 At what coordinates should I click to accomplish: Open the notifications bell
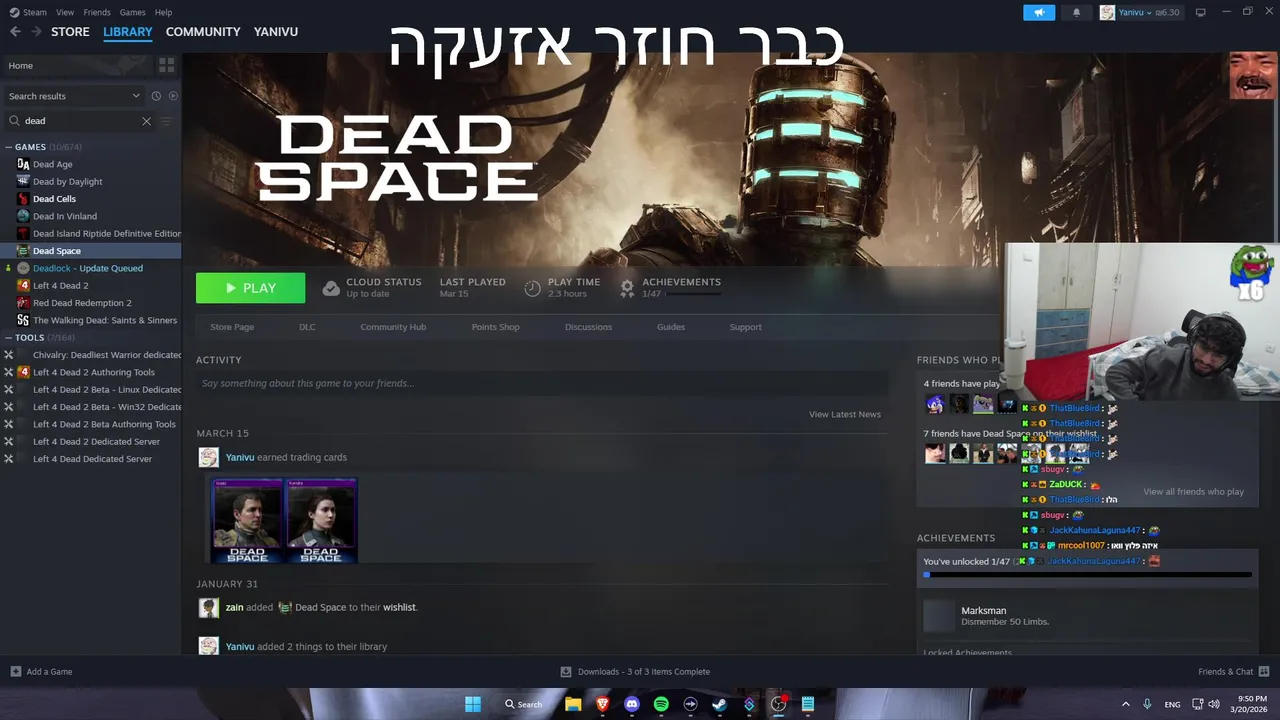(1076, 12)
